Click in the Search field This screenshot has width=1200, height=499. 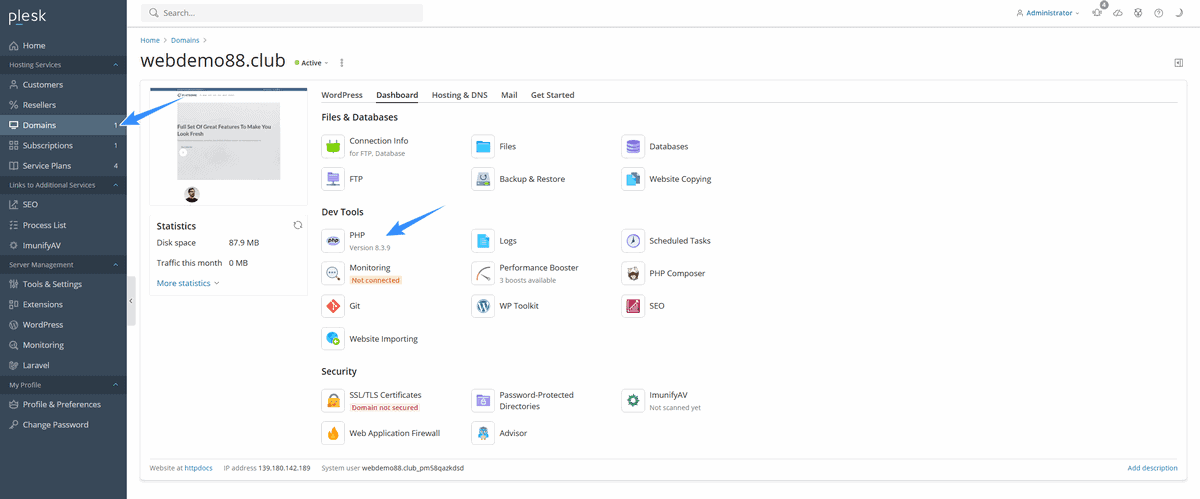pos(282,13)
